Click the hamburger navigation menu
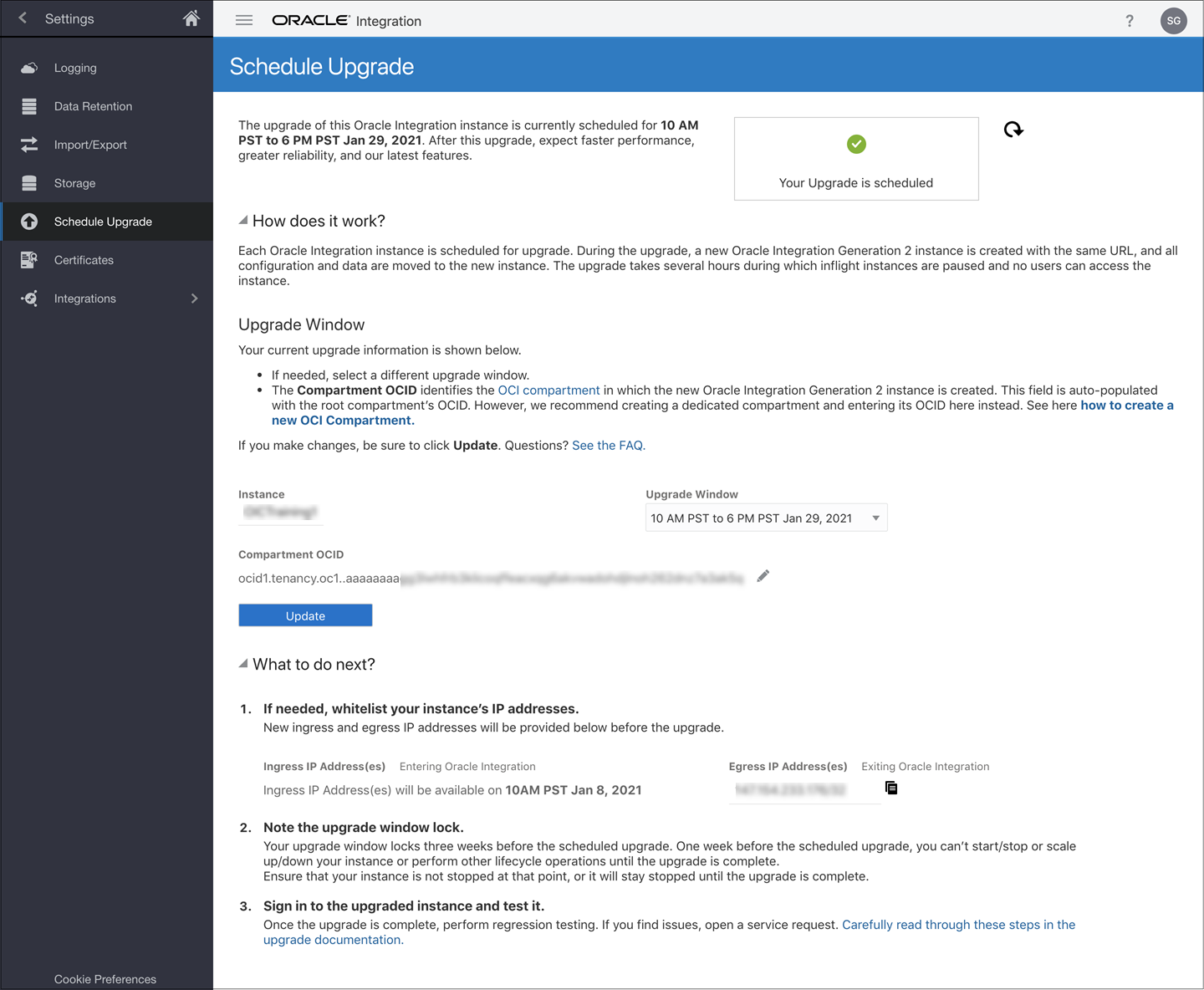The image size is (1204, 990). click(x=243, y=20)
